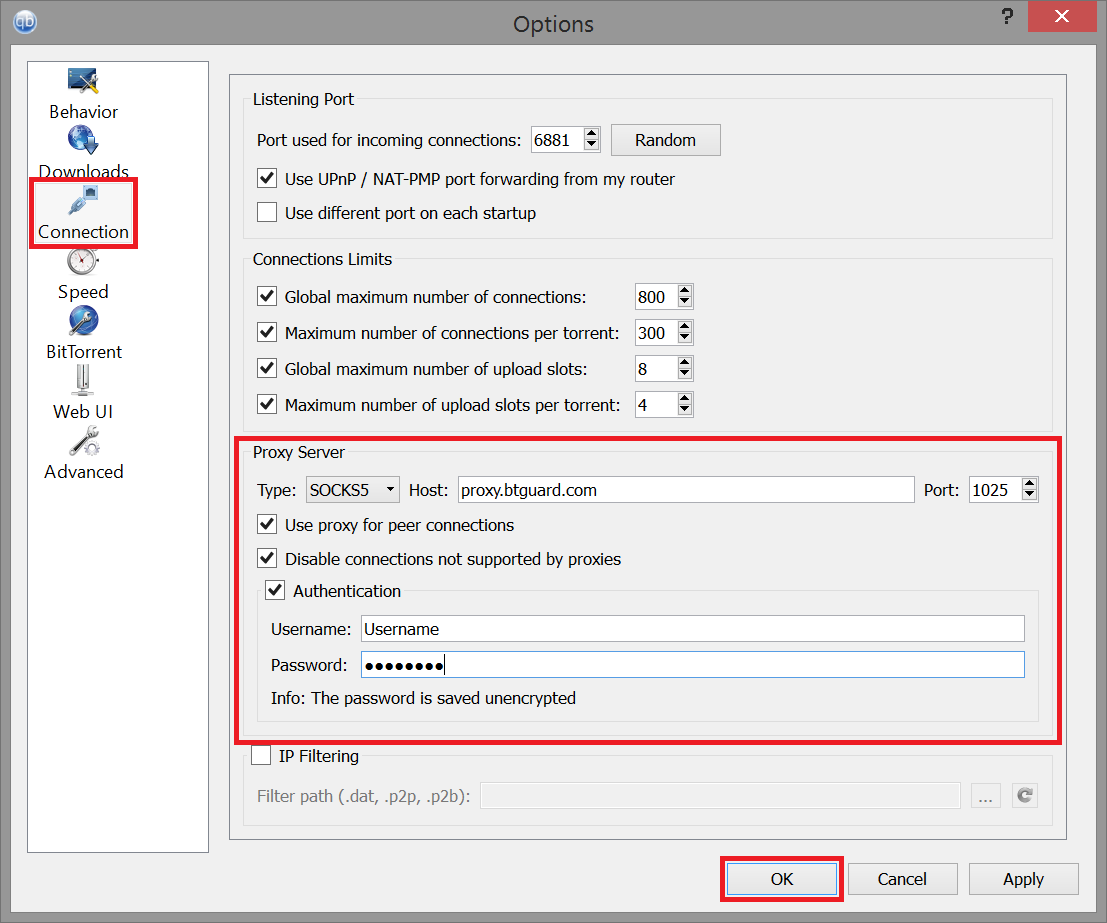
Task: Increase the incoming connections port number
Action: point(592,134)
